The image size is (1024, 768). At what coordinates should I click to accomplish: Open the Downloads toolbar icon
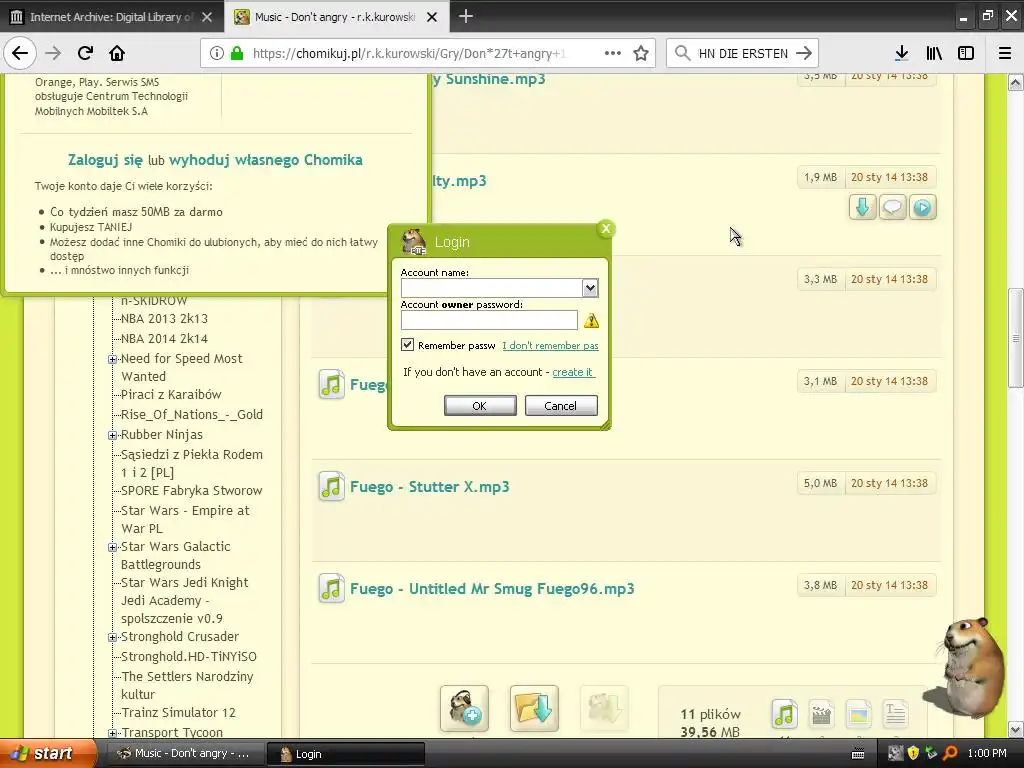[901, 53]
